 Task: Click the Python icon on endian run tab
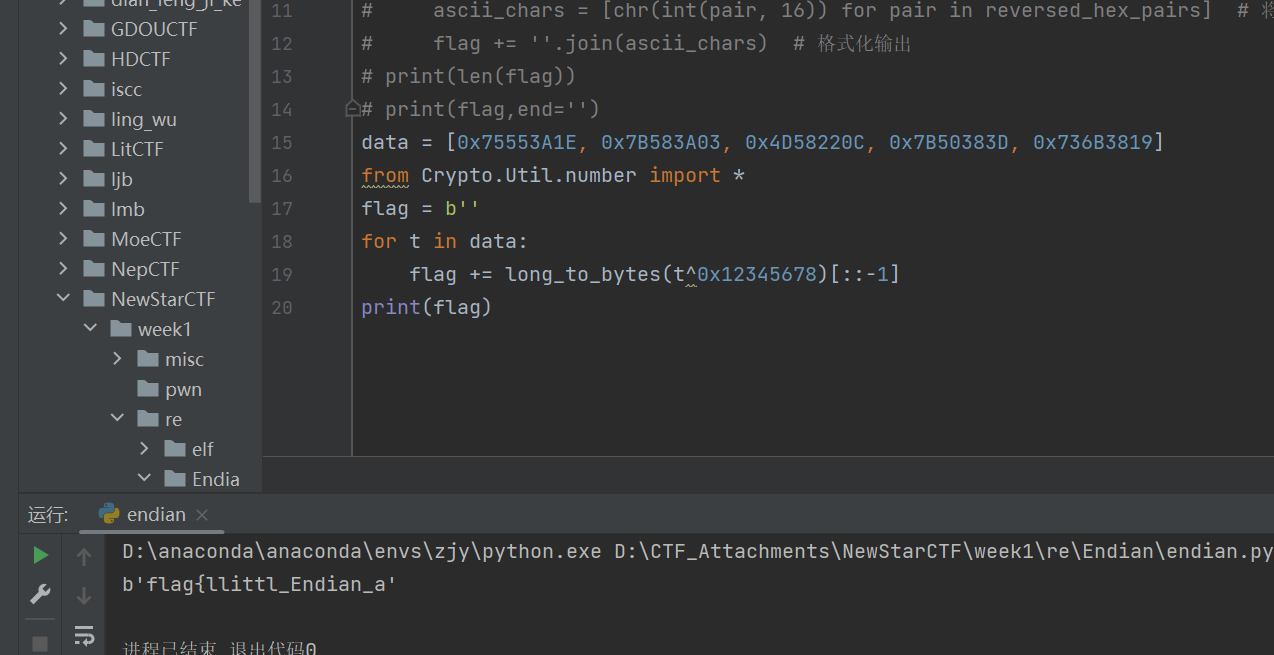tap(109, 514)
